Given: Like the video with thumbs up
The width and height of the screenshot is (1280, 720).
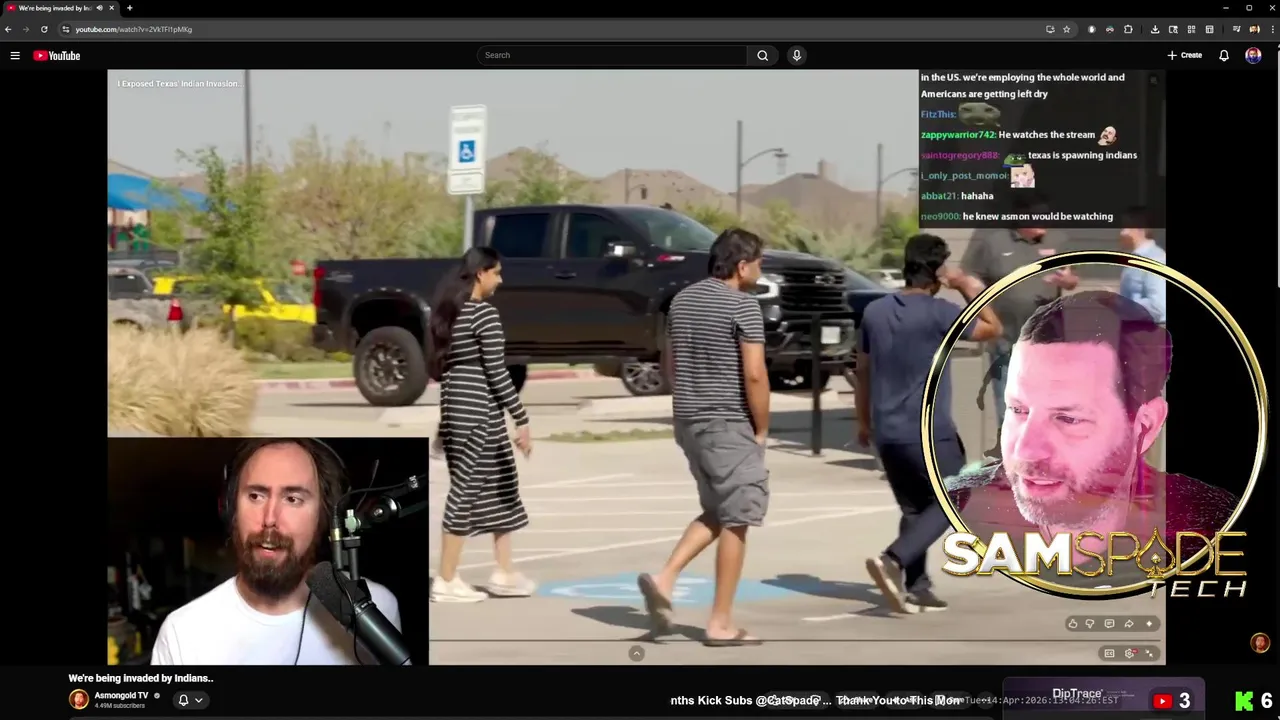Looking at the screenshot, I should click(1073, 624).
